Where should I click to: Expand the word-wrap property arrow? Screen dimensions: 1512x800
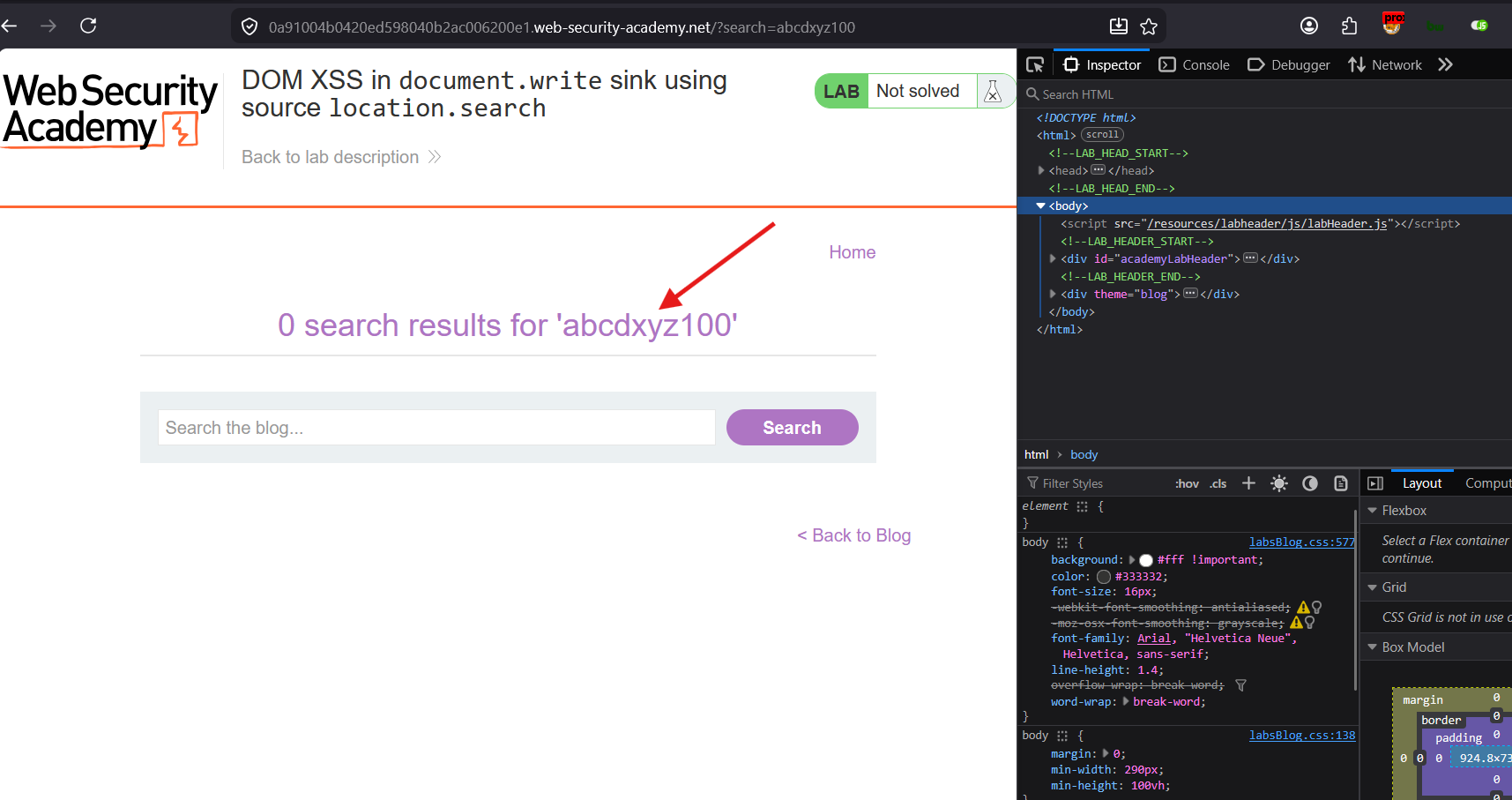pos(1126,701)
